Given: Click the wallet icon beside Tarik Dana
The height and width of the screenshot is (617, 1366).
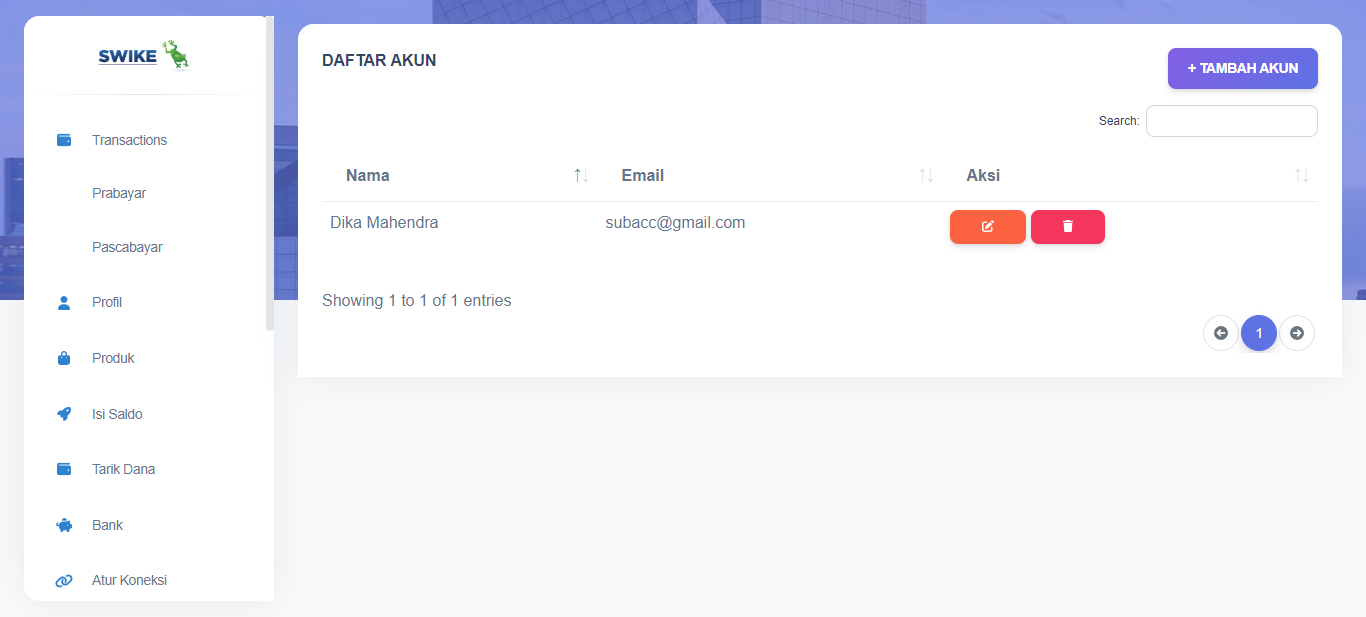Looking at the screenshot, I should [x=64, y=469].
